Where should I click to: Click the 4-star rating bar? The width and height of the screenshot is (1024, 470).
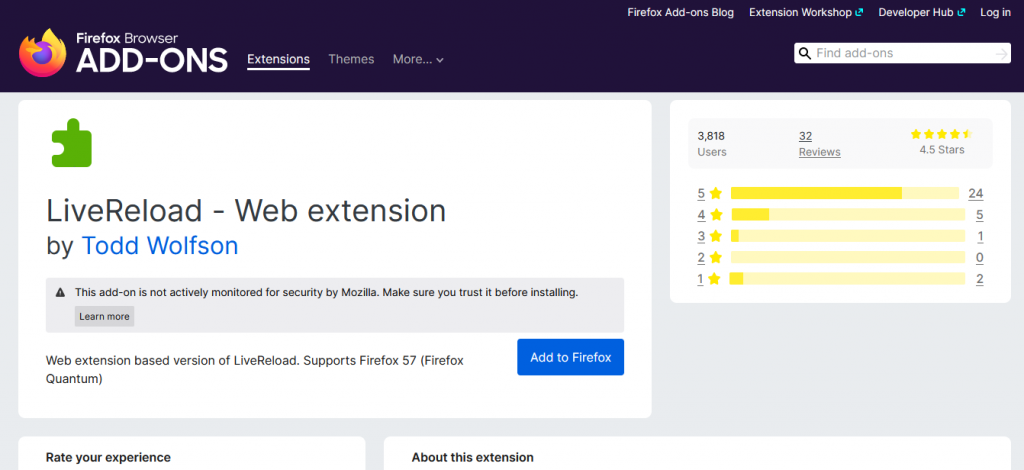tap(845, 215)
